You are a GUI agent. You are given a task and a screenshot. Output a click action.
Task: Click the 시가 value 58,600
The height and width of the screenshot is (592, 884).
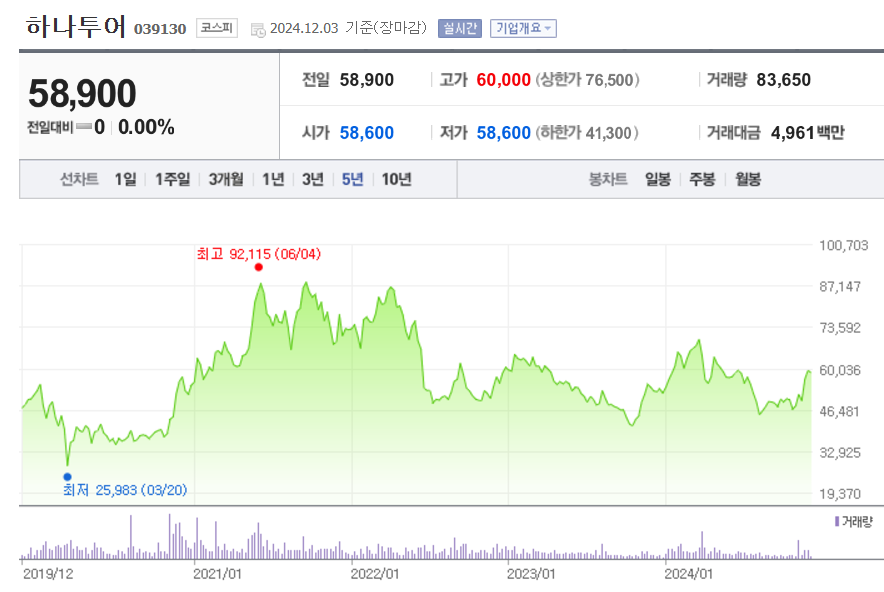click(366, 133)
